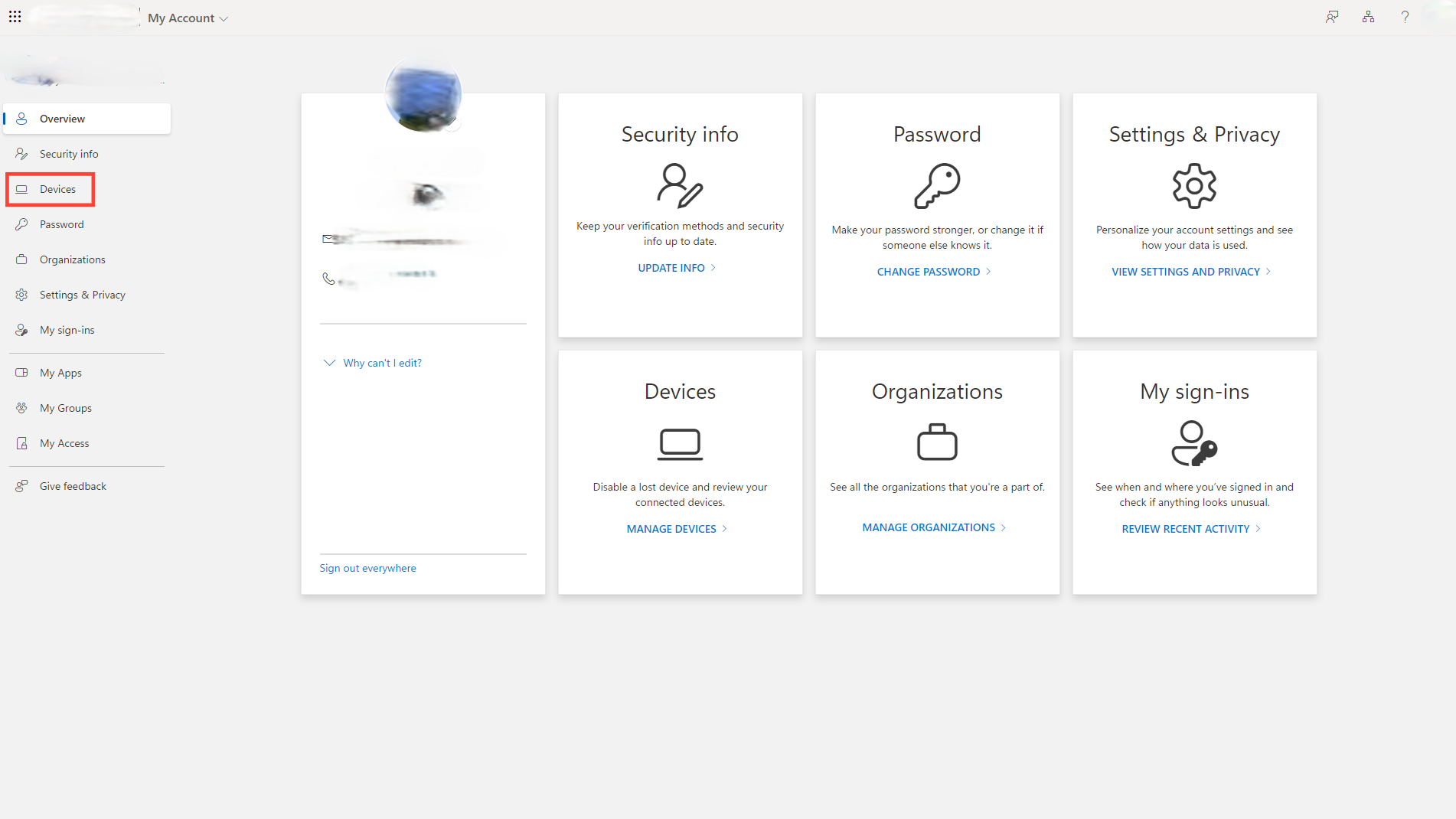Image resolution: width=1456 pixels, height=819 pixels.
Task: Click text 'Make your password stronger, or change it if'
Action: pos(937,230)
